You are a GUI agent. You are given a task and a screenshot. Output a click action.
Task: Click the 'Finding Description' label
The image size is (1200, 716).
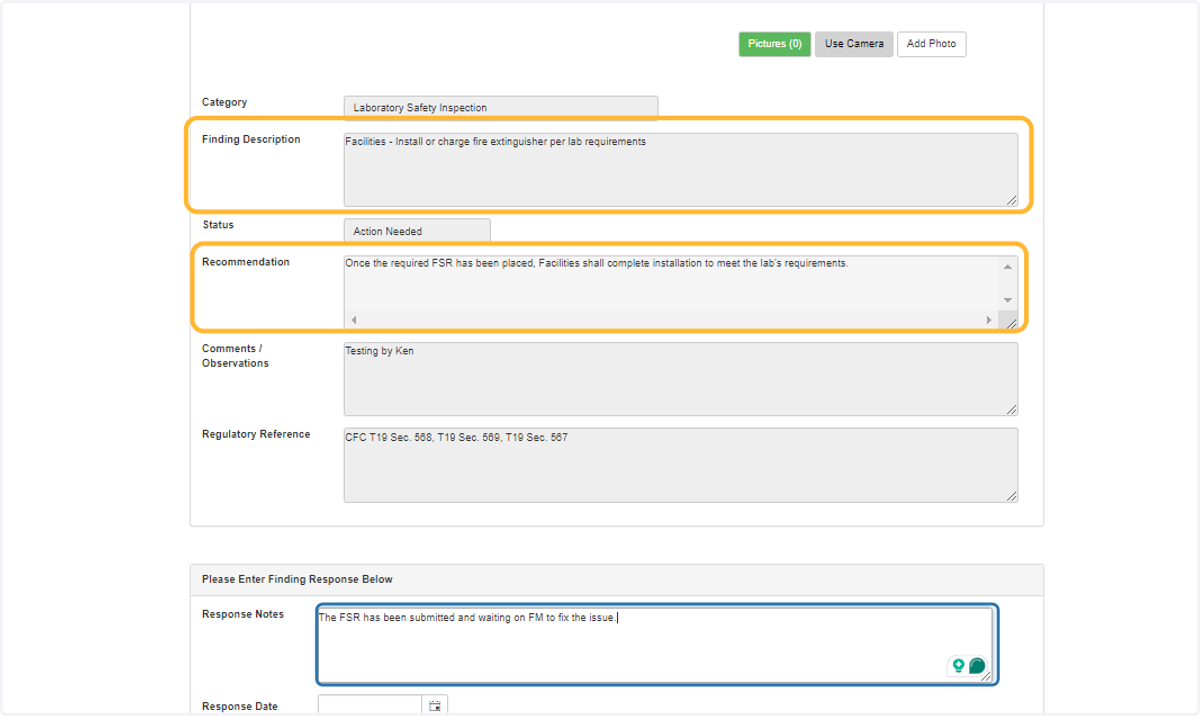pyautogui.click(x=251, y=140)
